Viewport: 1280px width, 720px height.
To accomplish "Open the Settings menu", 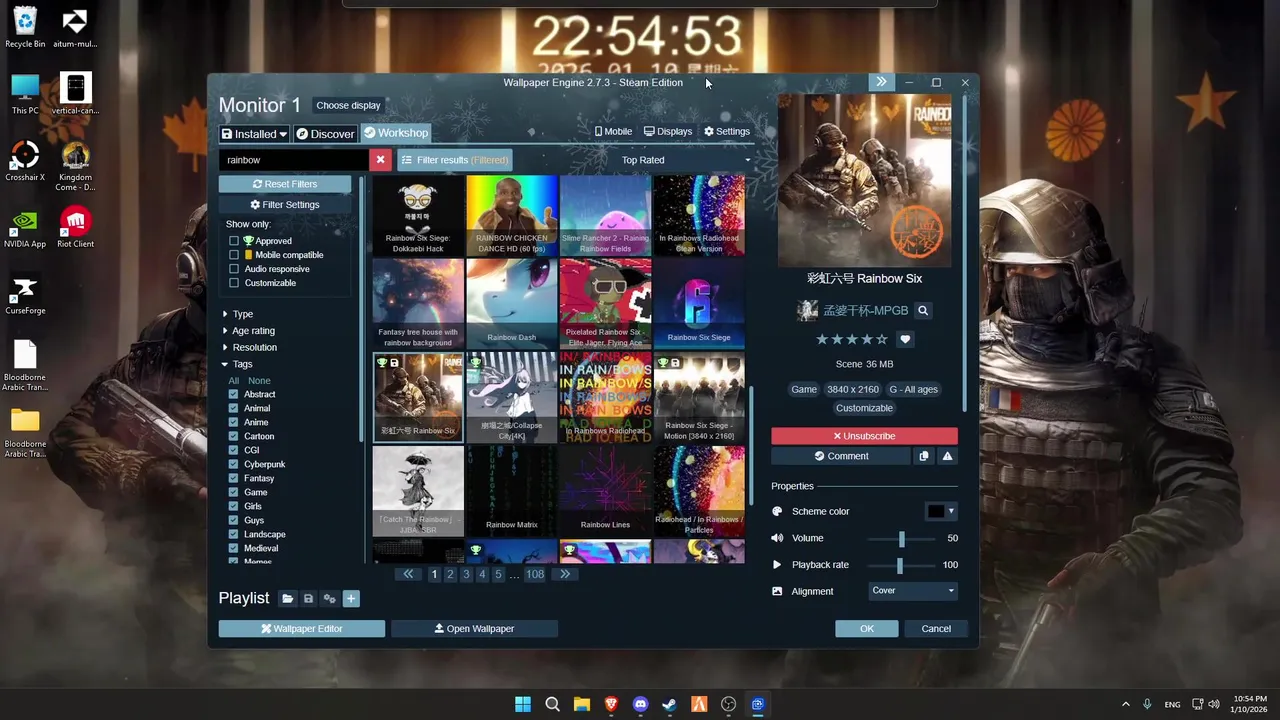I will tap(727, 131).
